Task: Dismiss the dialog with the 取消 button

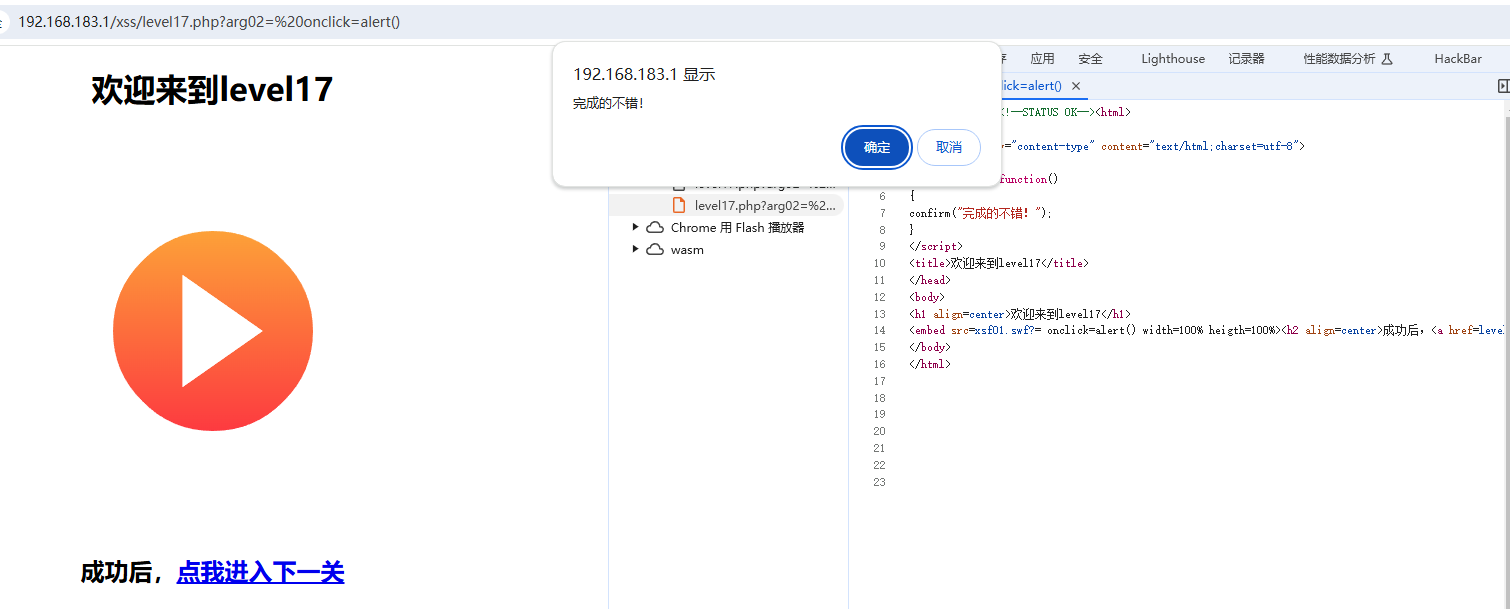Action: pyautogui.click(x=949, y=147)
